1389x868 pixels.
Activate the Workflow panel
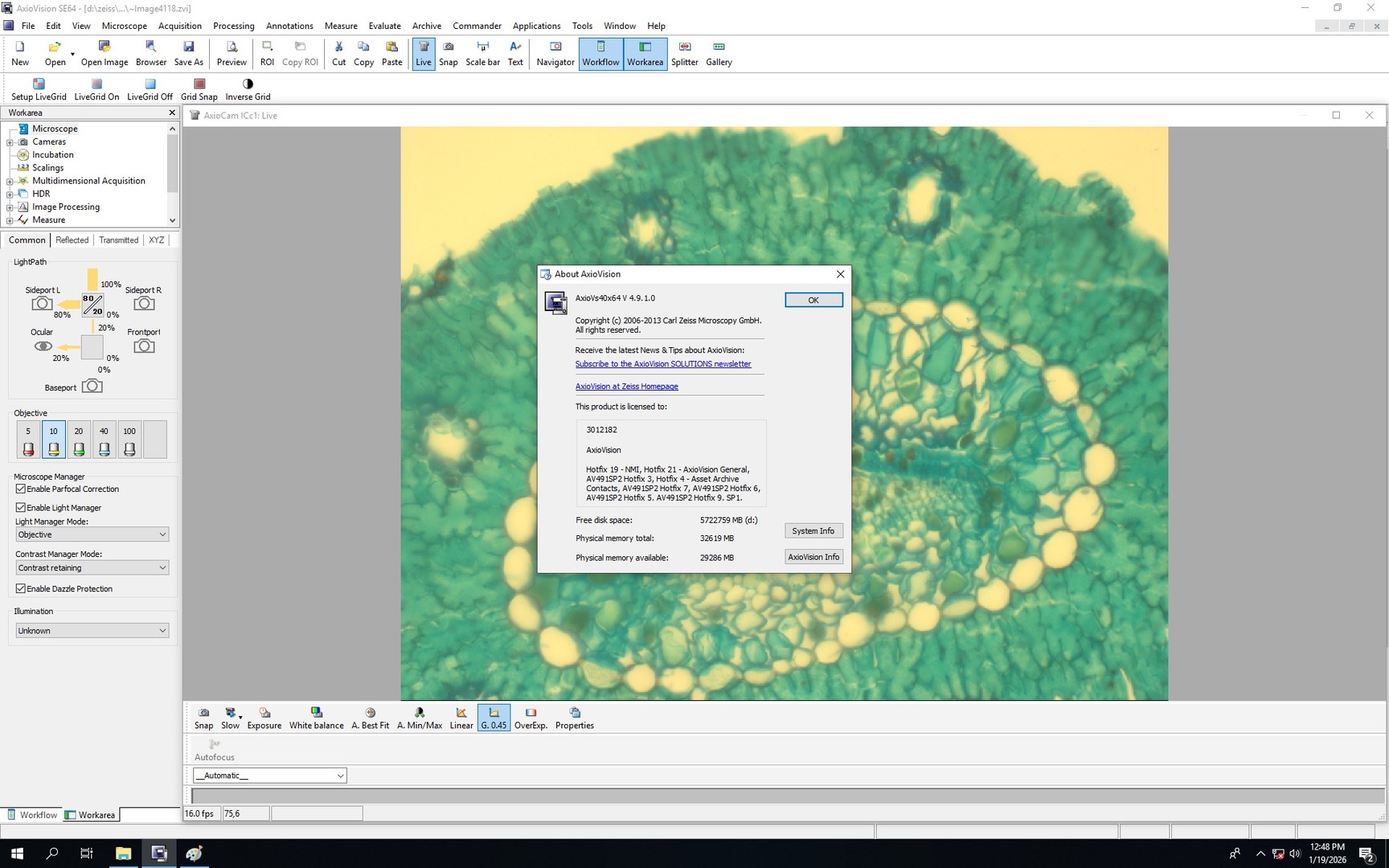pyautogui.click(x=600, y=53)
